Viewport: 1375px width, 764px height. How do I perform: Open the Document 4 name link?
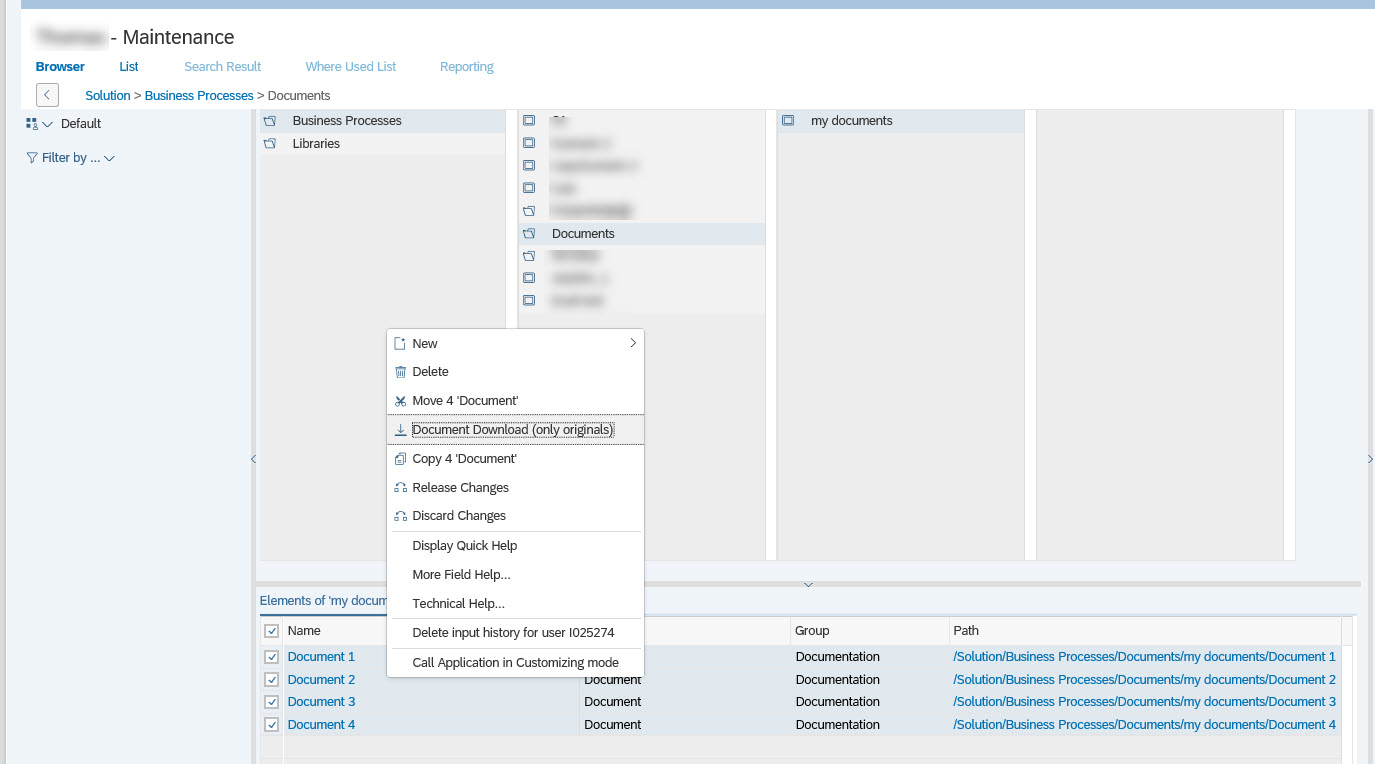(321, 725)
